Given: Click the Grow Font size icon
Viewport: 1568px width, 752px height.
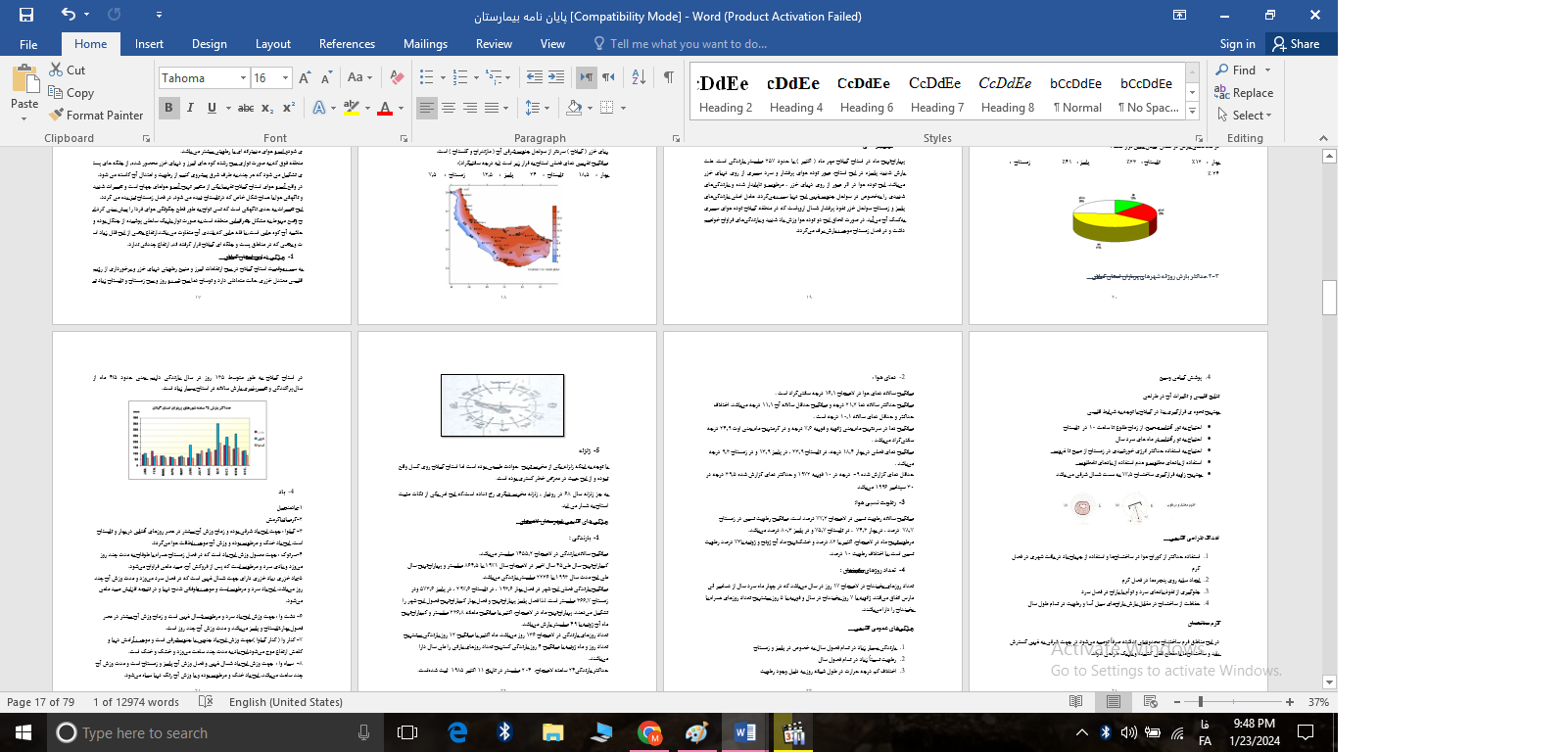Looking at the screenshot, I should click(x=305, y=77).
